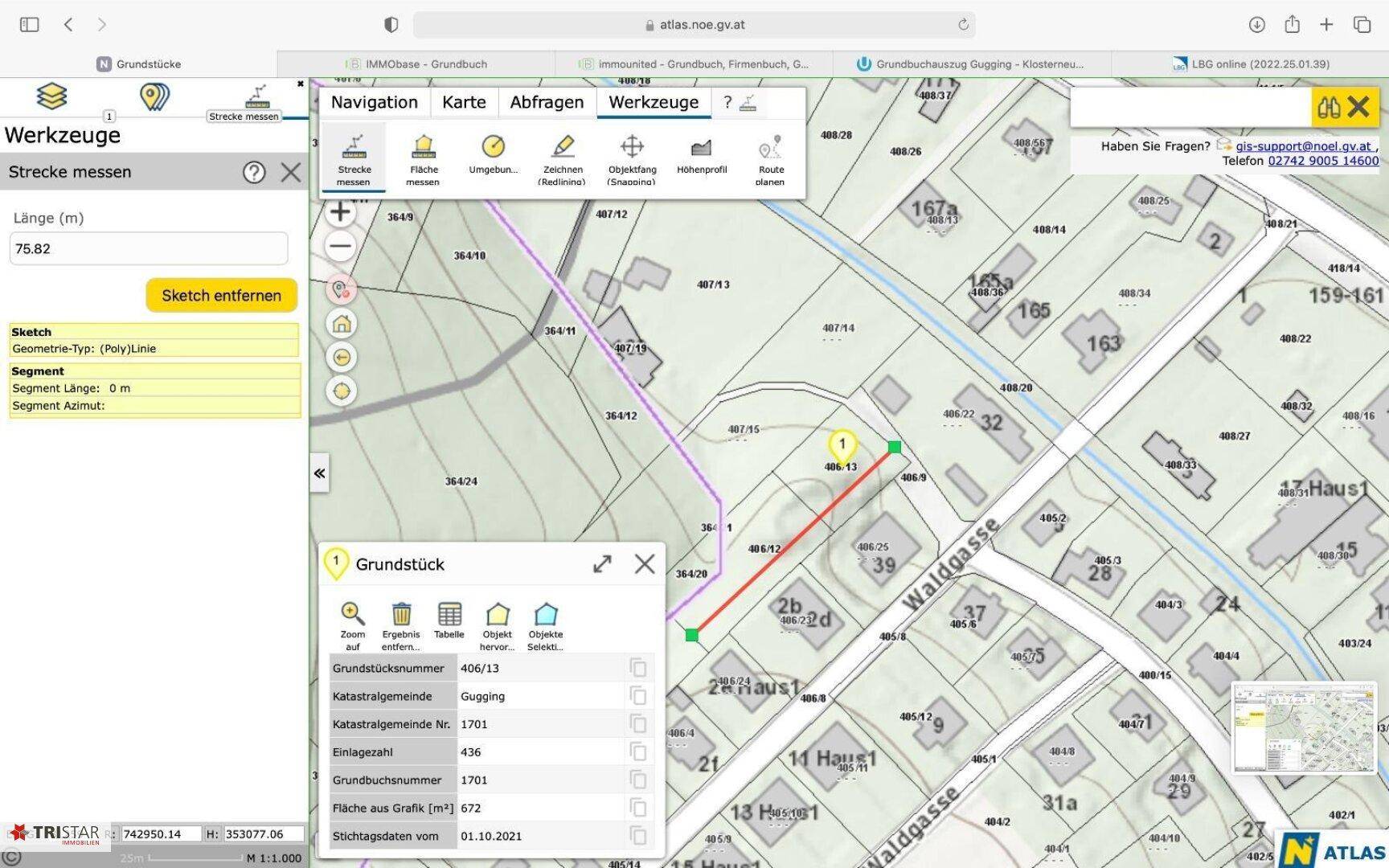Open the Höhenprofil tool

click(702, 154)
